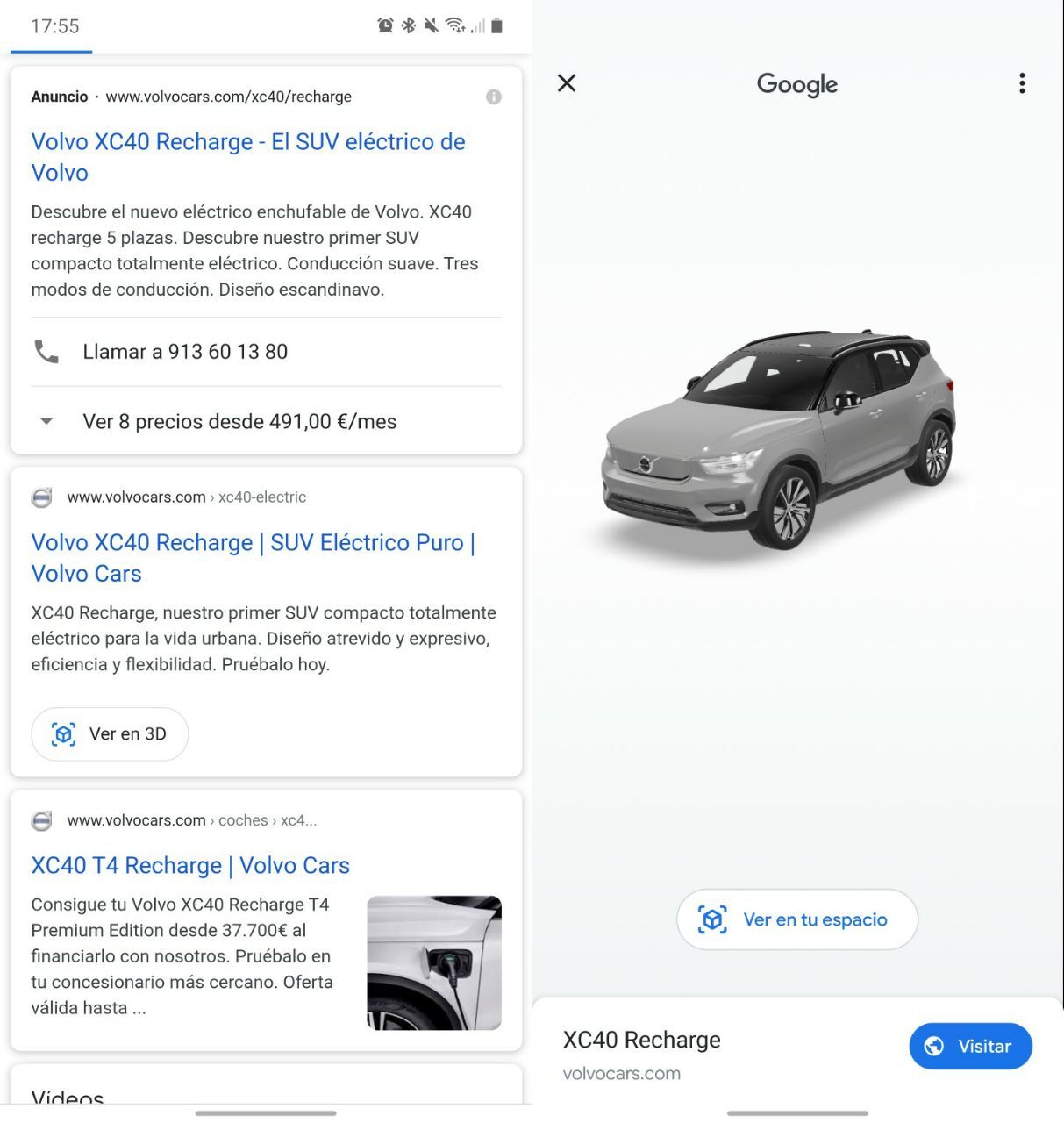The height and width of the screenshot is (1123, 1064).
Task: Expand the prices dropdown arrow
Action: [46, 422]
